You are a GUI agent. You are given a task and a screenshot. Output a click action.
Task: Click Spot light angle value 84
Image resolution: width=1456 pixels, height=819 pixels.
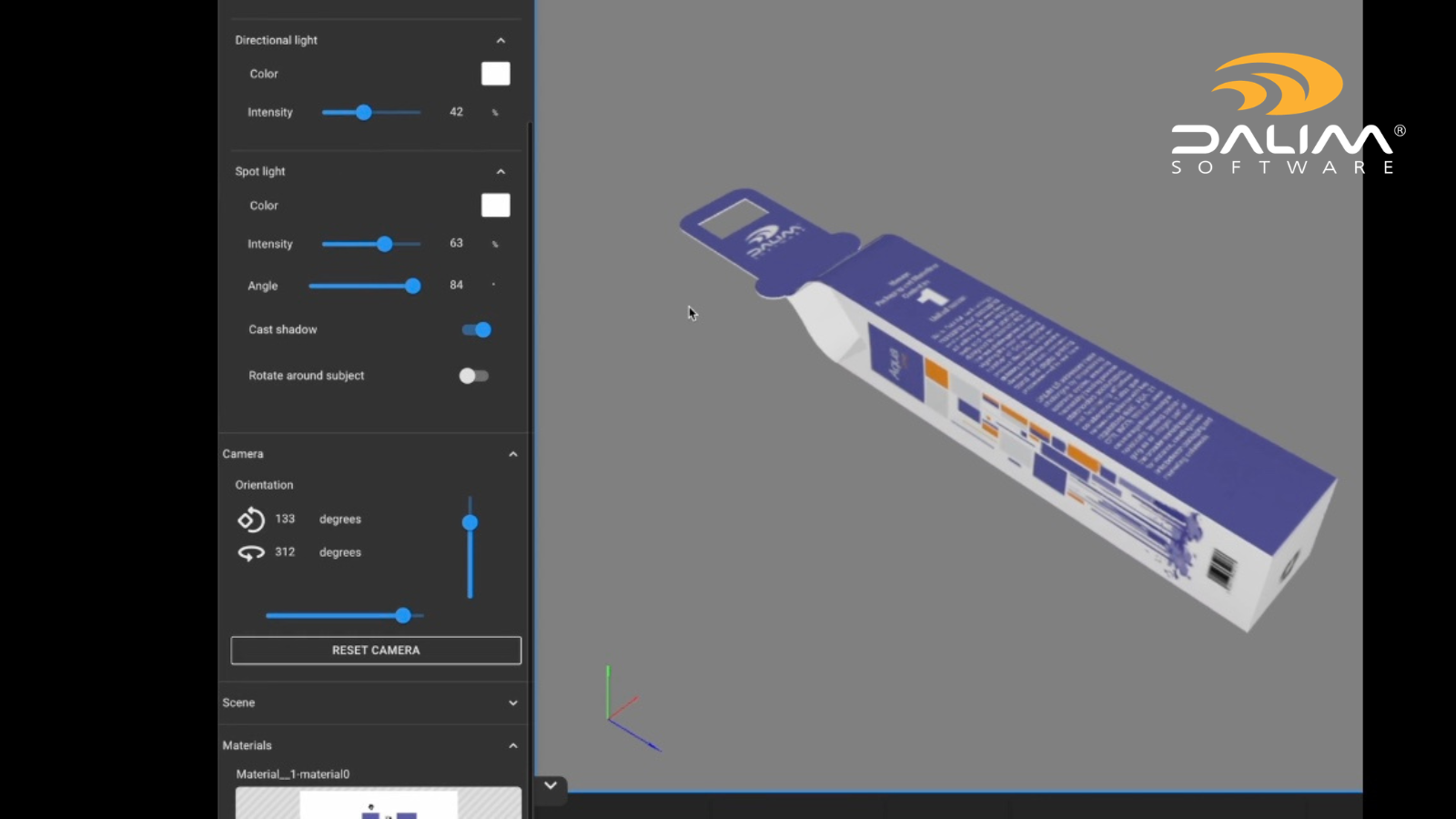pos(457,285)
